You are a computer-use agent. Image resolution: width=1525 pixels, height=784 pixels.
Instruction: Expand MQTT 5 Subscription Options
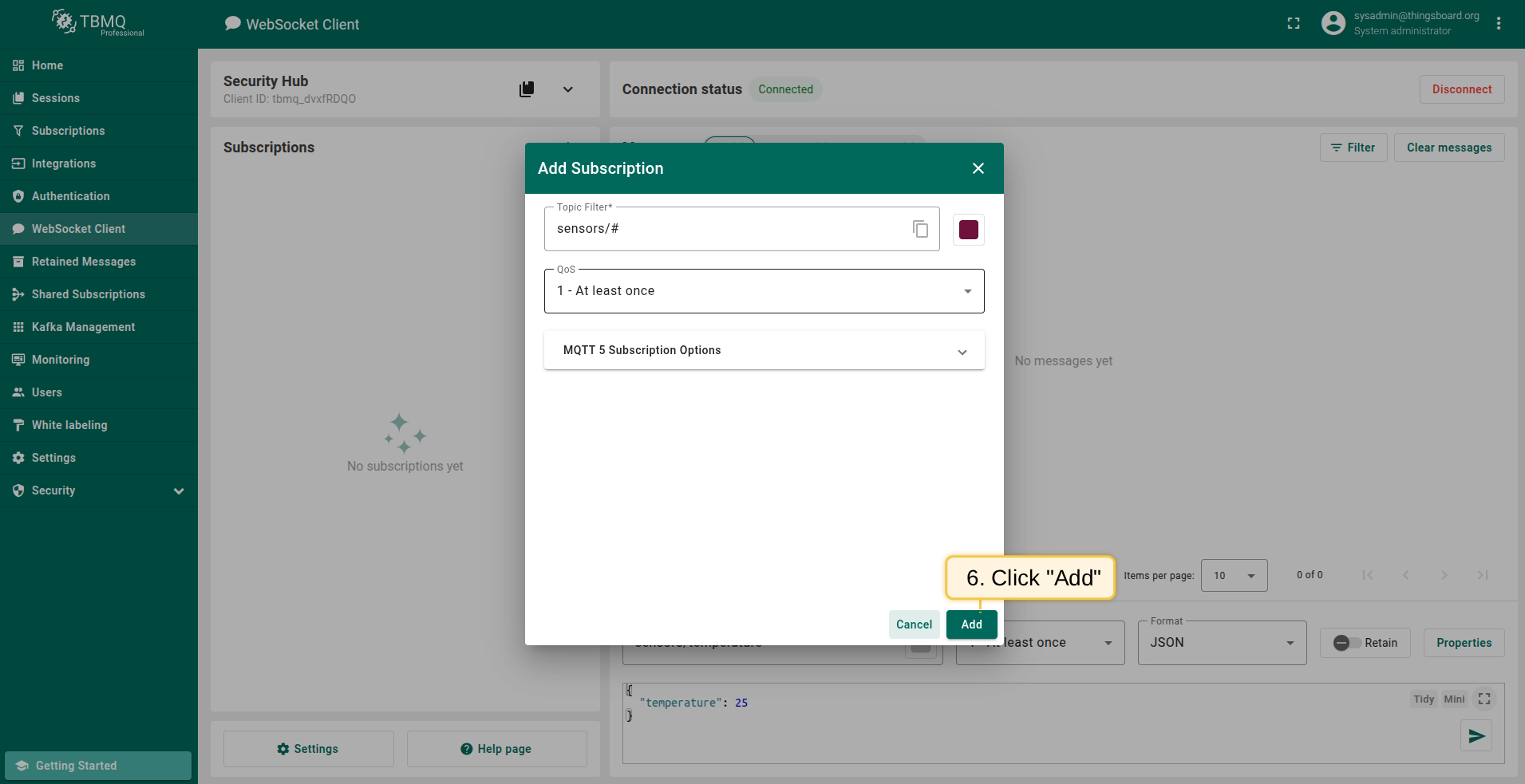[x=764, y=351]
